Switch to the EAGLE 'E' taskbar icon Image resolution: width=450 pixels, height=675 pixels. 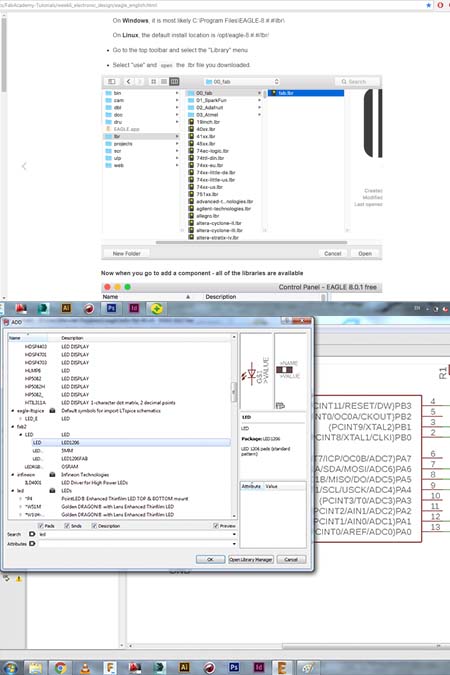tap(282, 668)
